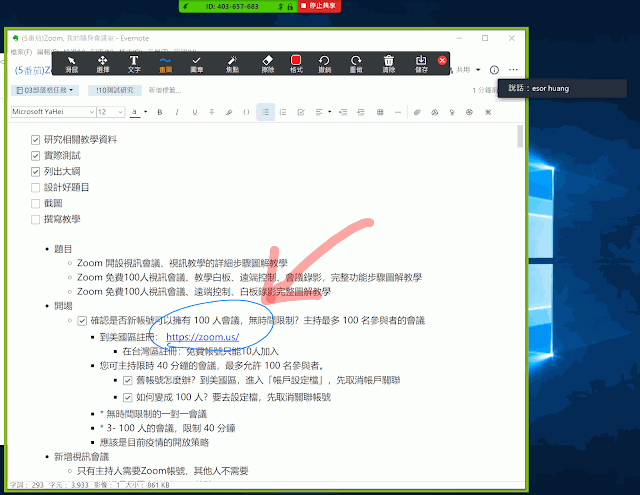Insert code block with braces icon
This screenshot has height=495, width=640.
(x=246, y=112)
